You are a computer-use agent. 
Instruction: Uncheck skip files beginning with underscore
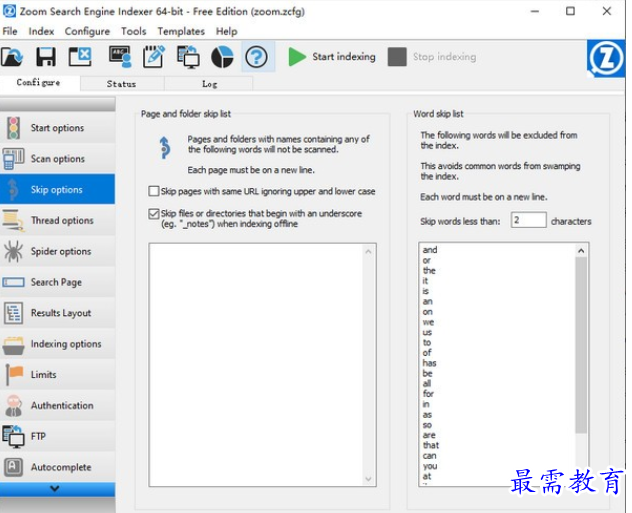pyautogui.click(x=154, y=214)
